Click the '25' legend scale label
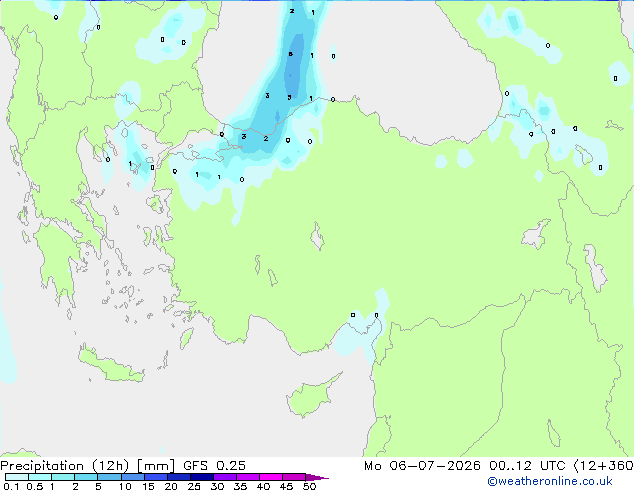 click(194, 486)
